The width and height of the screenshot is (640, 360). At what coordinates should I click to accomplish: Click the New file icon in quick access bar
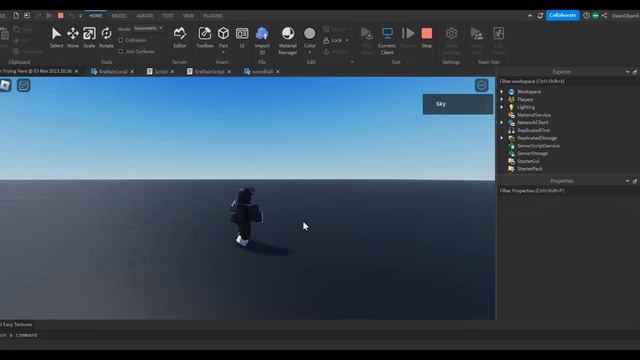(16, 16)
